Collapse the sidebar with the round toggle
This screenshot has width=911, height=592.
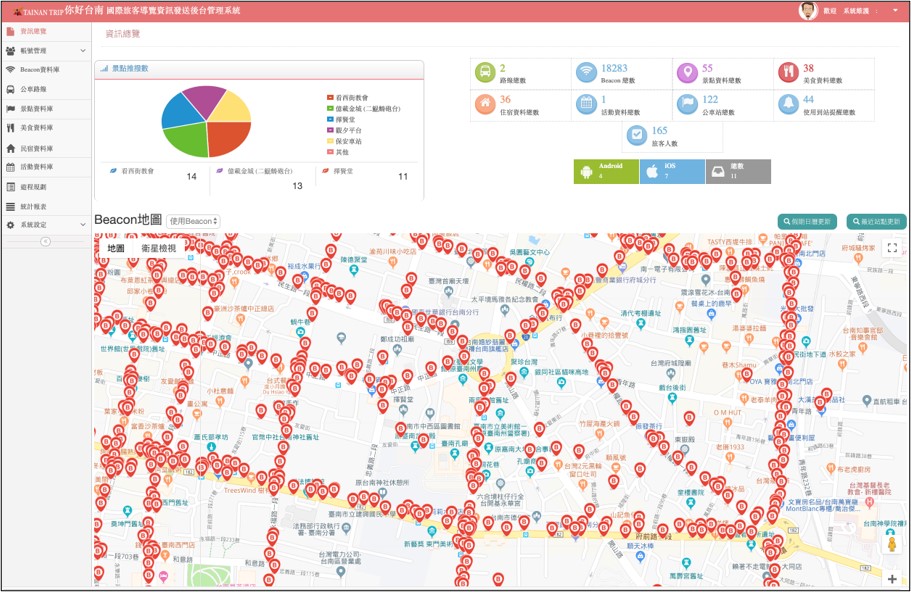(x=45, y=242)
